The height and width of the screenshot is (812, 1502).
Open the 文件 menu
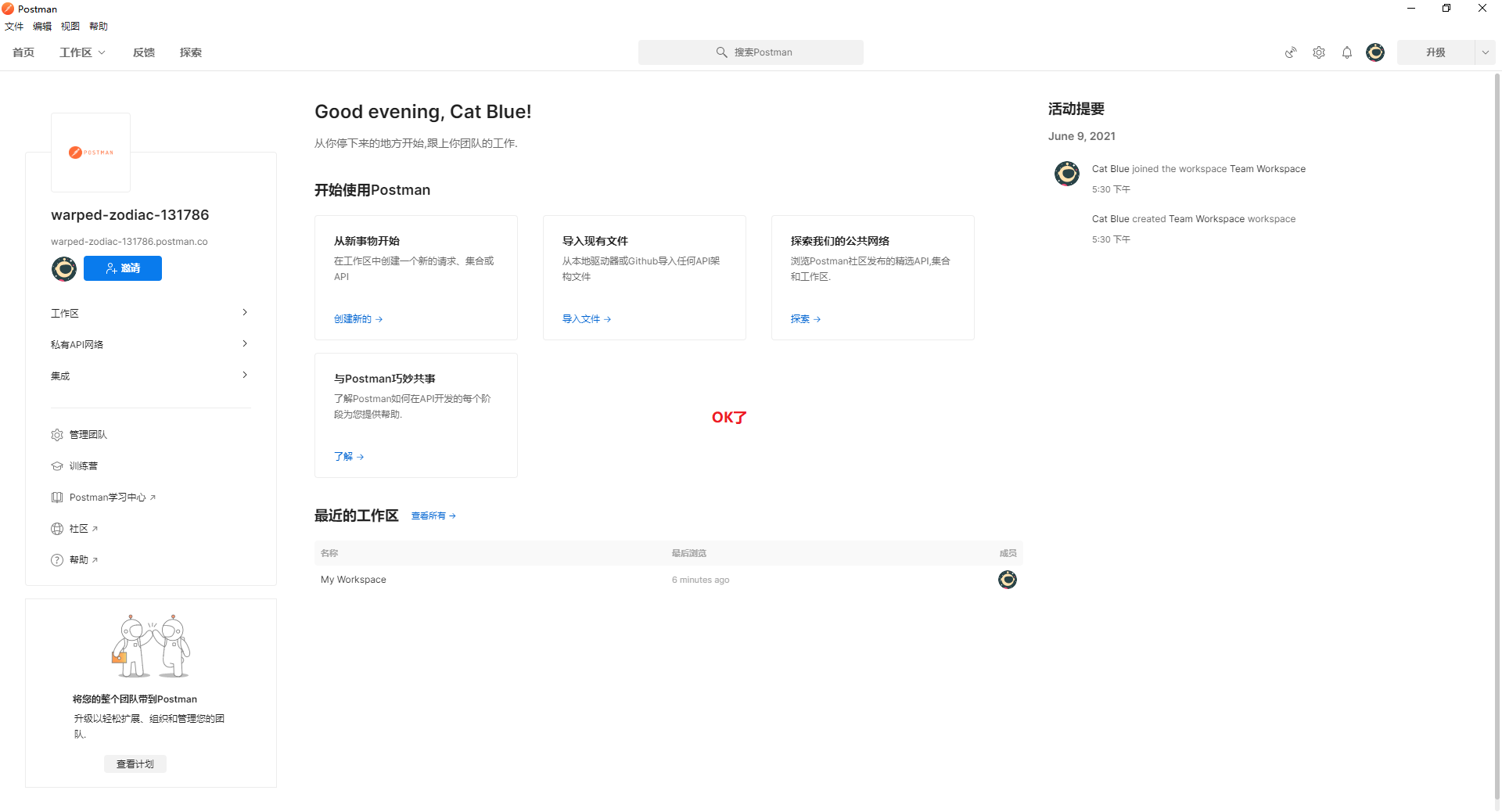(x=14, y=27)
